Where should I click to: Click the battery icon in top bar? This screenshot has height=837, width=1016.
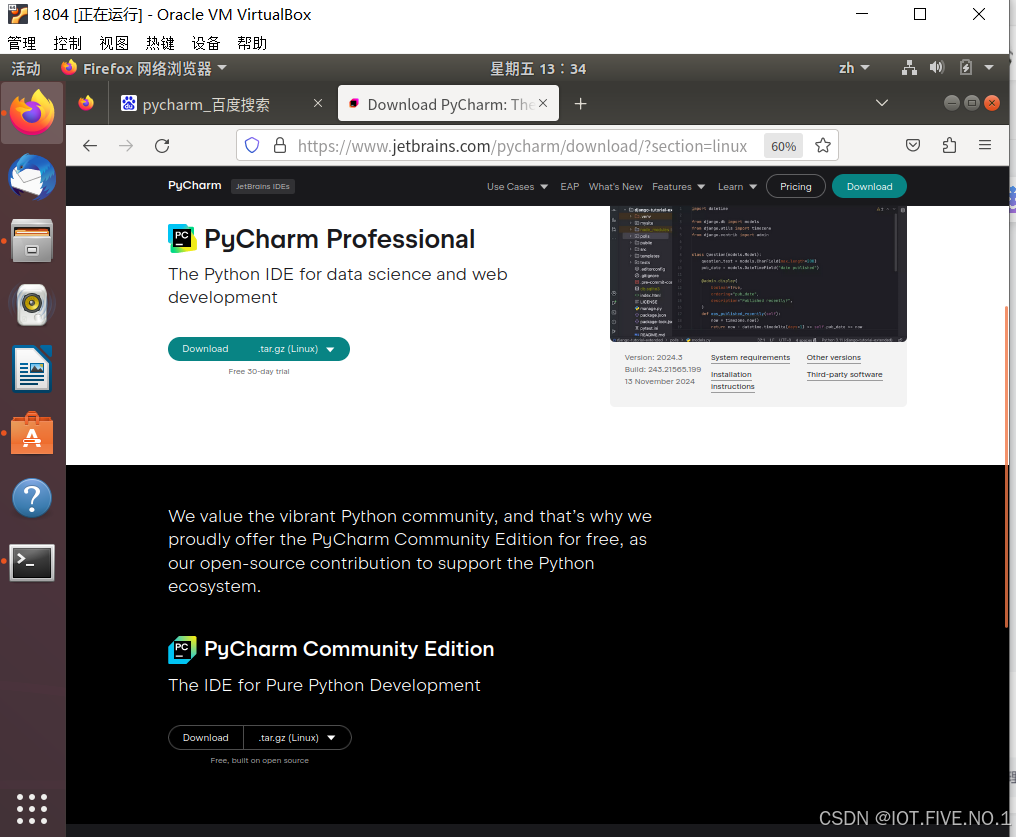point(965,68)
